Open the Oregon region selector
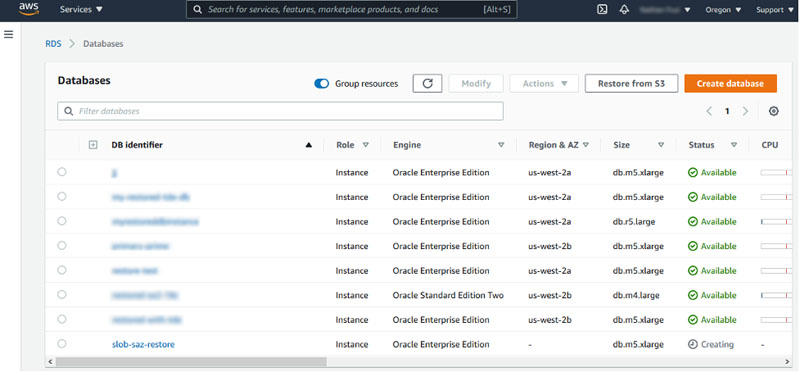Image resolution: width=800 pixels, height=372 pixels. [x=723, y=10]
